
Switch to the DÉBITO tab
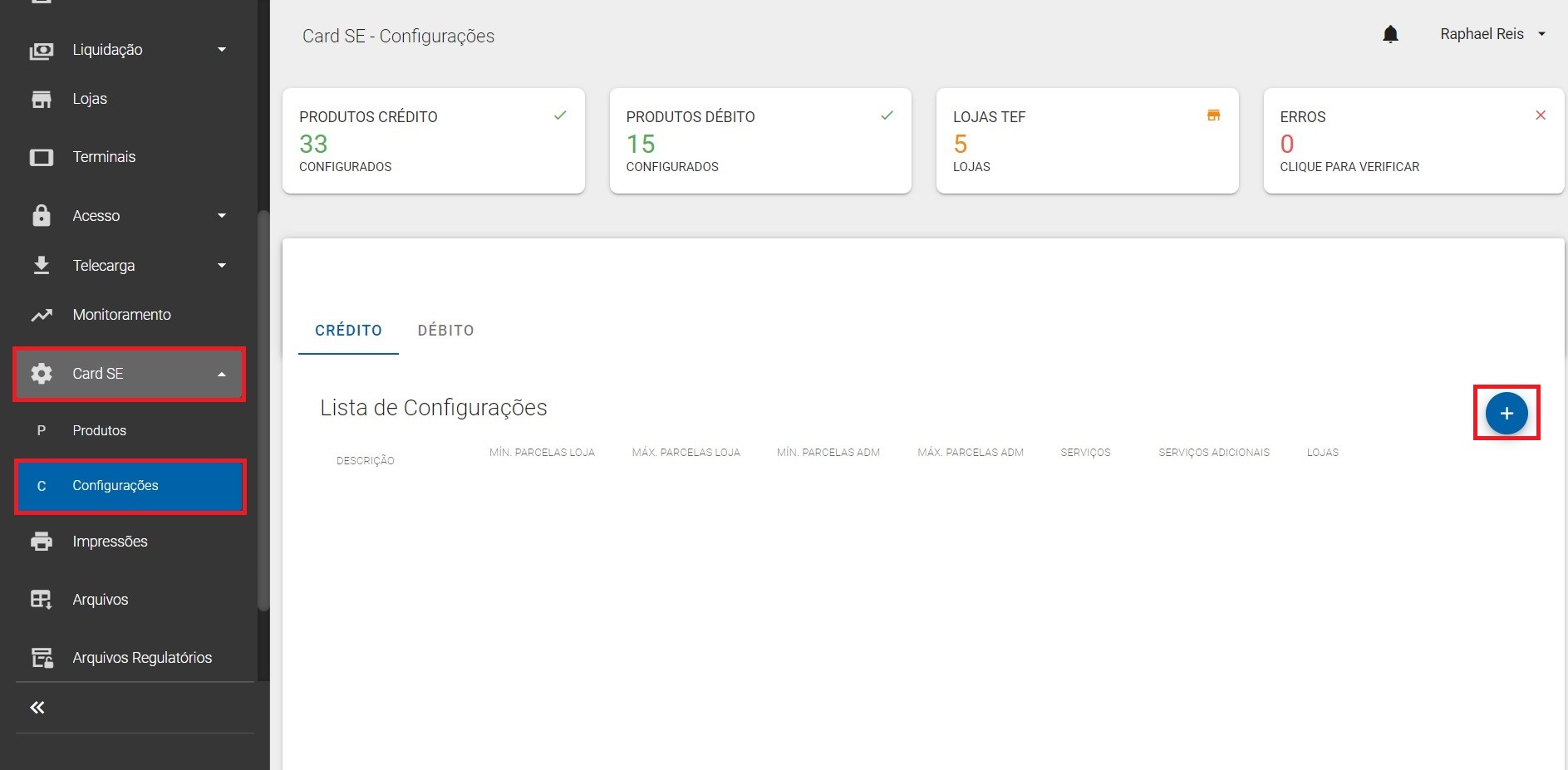point(445,331)
